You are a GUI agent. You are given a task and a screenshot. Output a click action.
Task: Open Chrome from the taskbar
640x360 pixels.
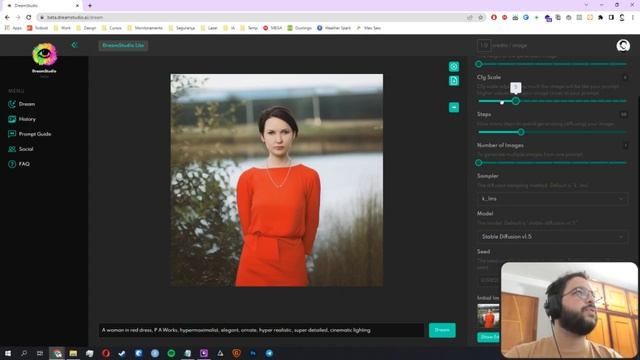pyautogui.click(x=57, y=353)
